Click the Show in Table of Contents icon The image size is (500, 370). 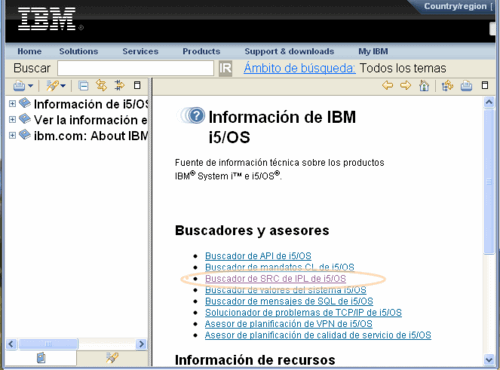tap(447, 86)
